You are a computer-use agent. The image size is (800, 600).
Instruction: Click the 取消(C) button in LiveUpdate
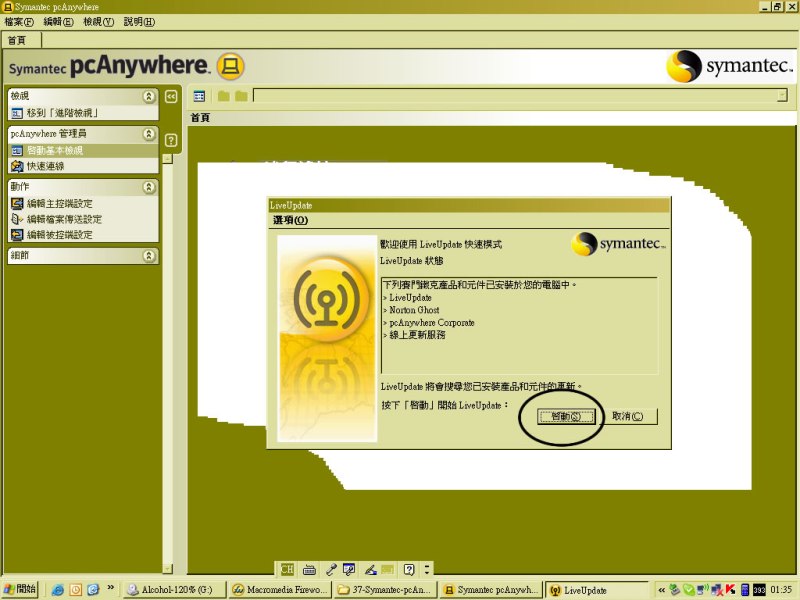pos(628,416)
